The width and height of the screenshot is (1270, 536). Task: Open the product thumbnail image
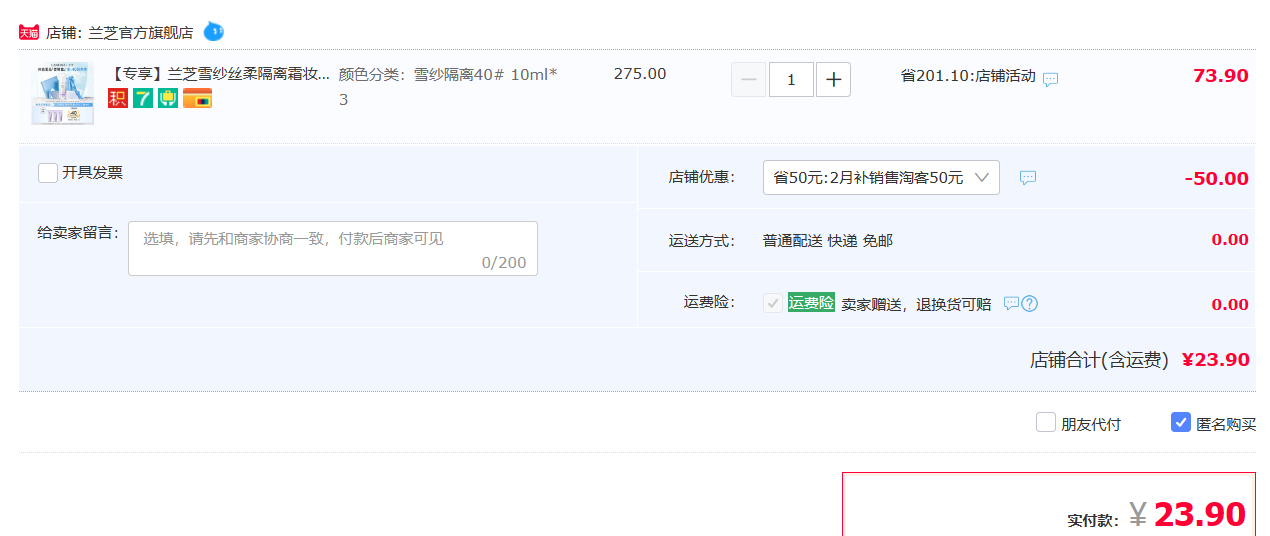(62, 93)
